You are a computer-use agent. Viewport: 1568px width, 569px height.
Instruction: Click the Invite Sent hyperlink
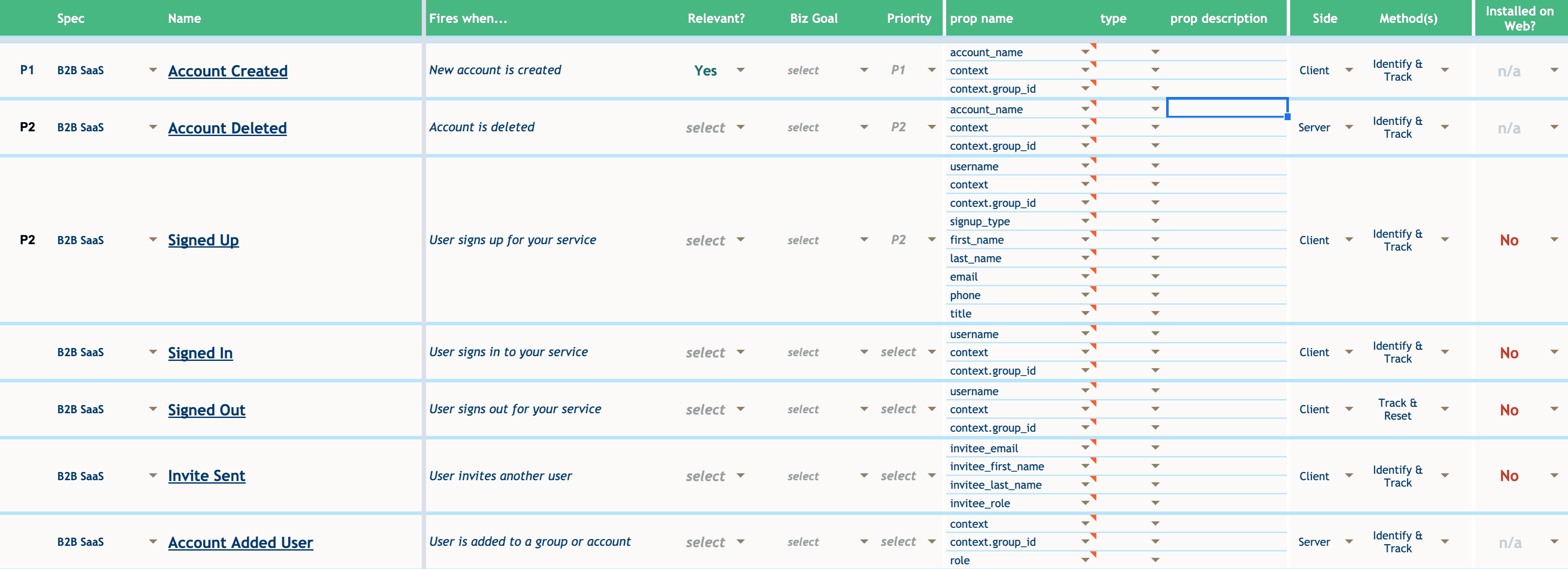[x=207, y=475]
